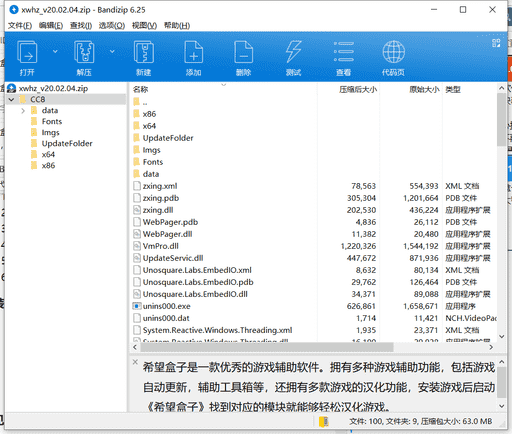Click the WebPager.dll file icon

click(x=137, y=234)
